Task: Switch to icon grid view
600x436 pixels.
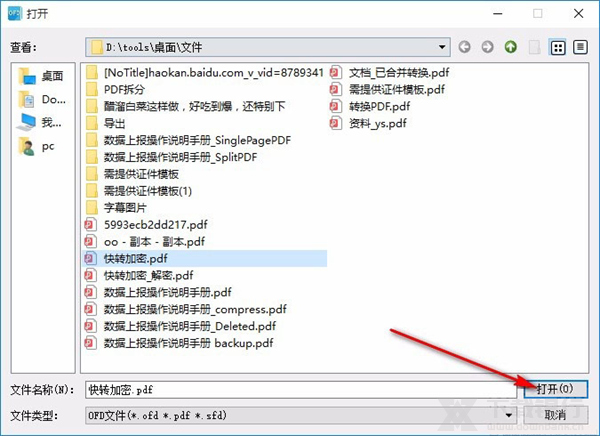Action: pos(558,47)
